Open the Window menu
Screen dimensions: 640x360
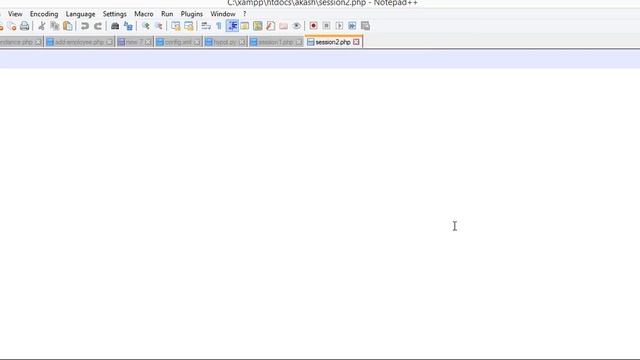click(x=223, y=14)
